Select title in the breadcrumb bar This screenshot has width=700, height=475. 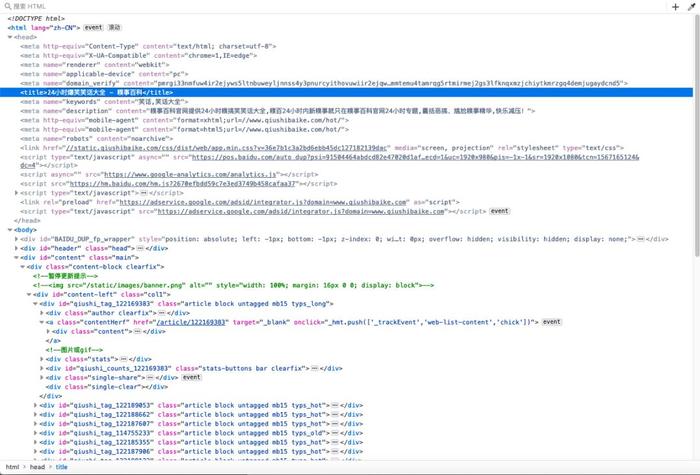62,467
